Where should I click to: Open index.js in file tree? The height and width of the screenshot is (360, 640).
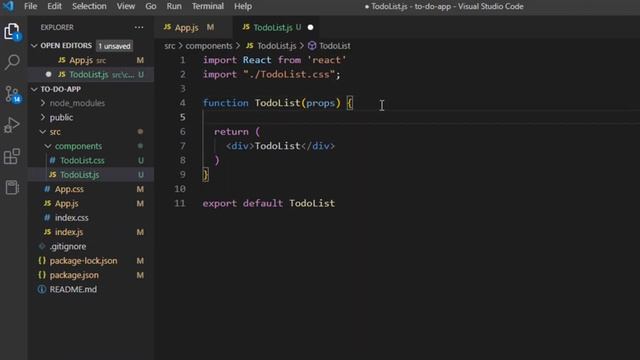[x=91, y=232]
